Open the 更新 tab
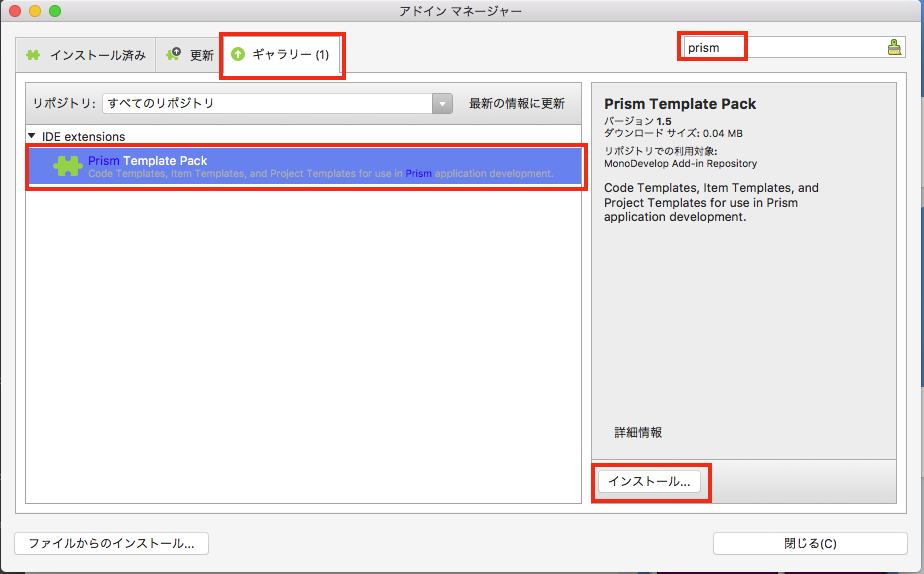Screen dimensions: 924x574 coord(189,55)
